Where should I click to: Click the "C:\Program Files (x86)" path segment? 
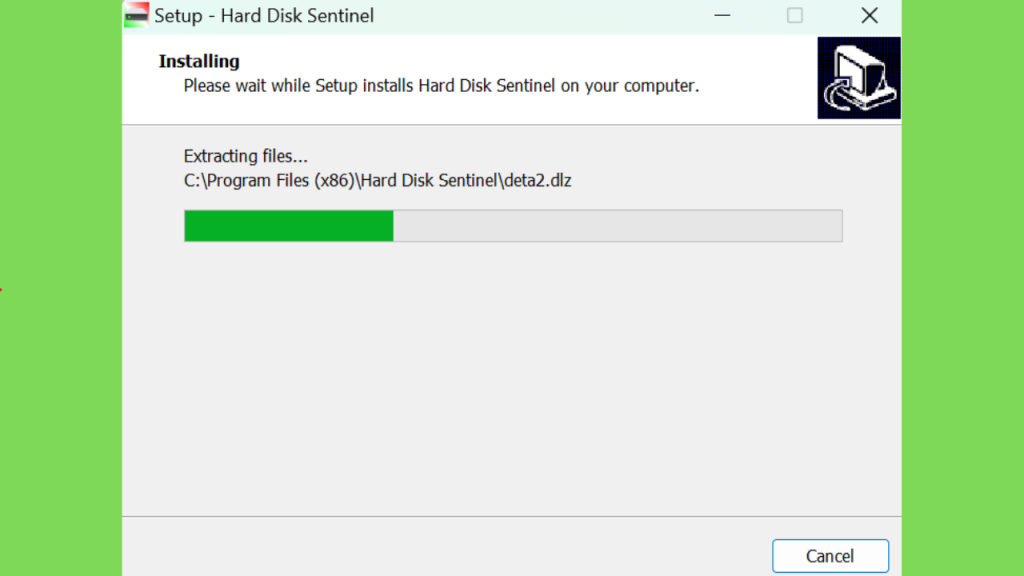click(x=269, y=181)
